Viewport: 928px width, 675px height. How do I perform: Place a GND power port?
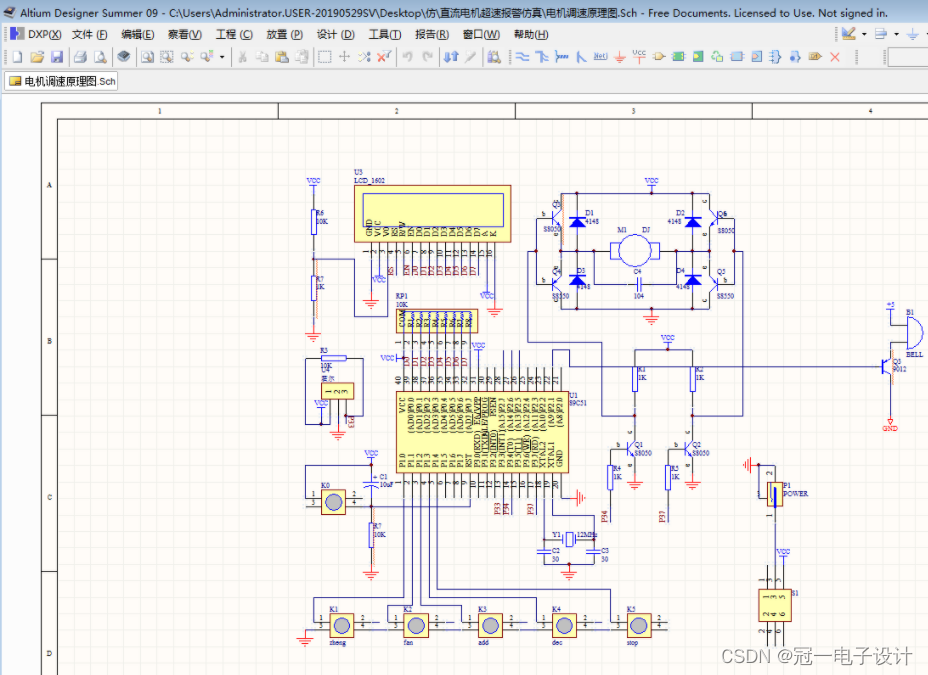[x=620, y=57]
